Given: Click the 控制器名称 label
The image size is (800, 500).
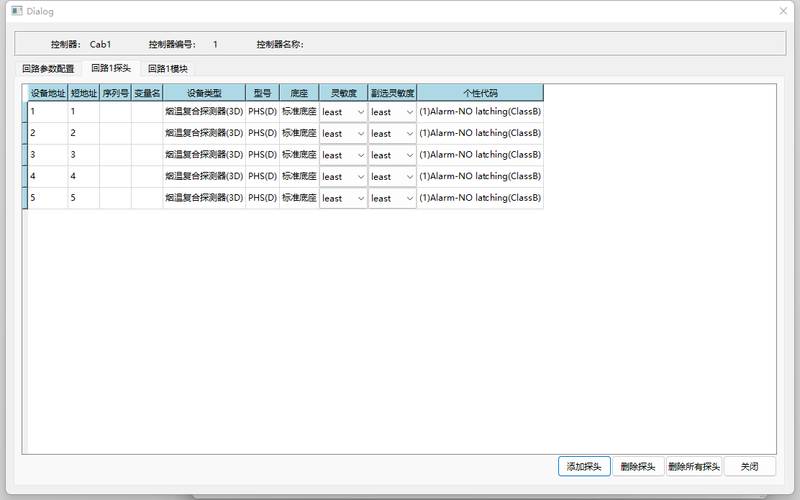Looking at the screenshot, I should click(280, 44).
